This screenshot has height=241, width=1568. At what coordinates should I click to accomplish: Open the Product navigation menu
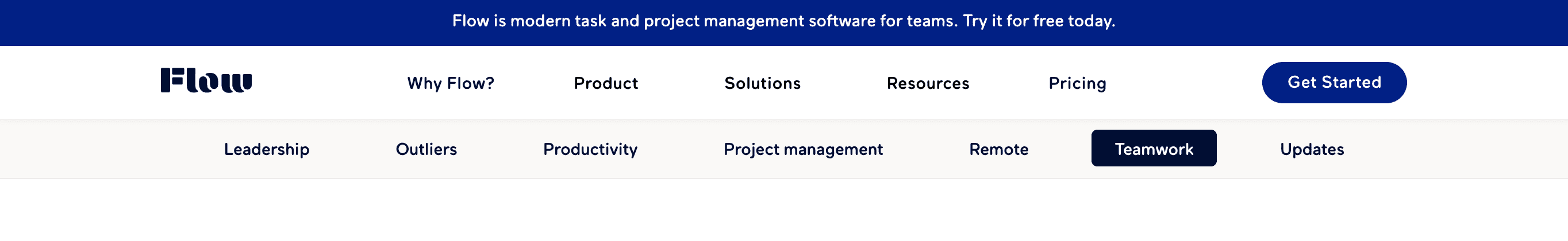click(x=606, y=83)
